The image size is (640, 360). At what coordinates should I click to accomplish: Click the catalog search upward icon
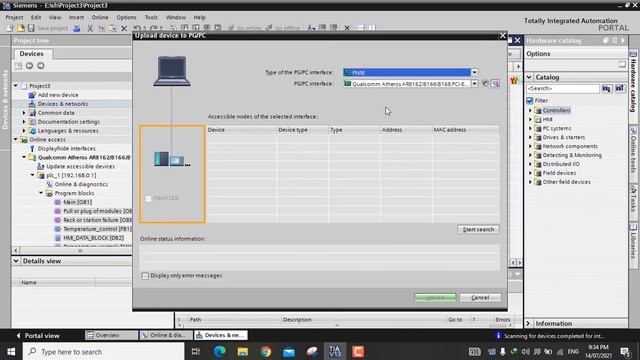pyautogui.click(x=620, y=89)
